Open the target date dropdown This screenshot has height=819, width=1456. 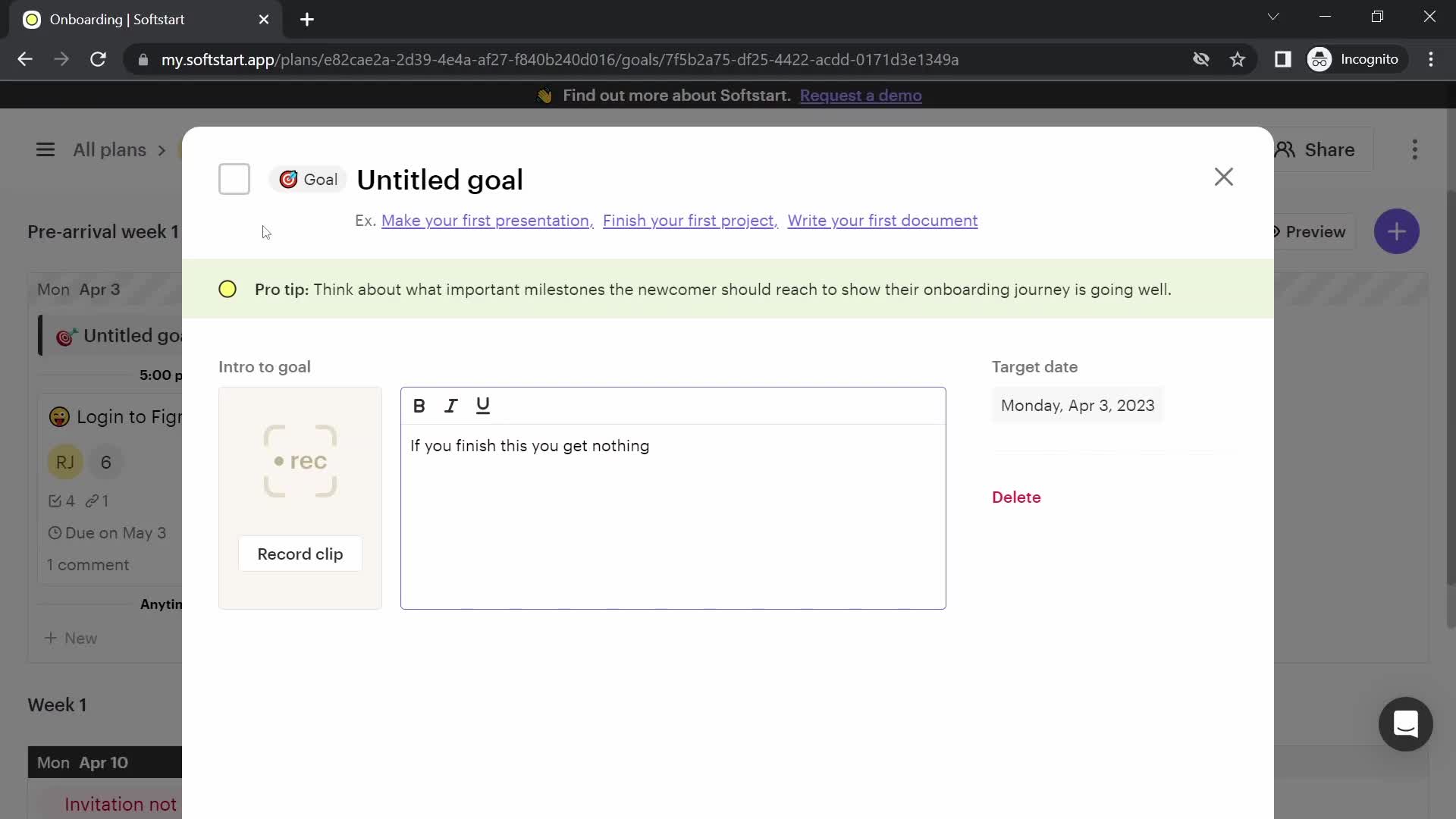click(x=1078, y=405)
